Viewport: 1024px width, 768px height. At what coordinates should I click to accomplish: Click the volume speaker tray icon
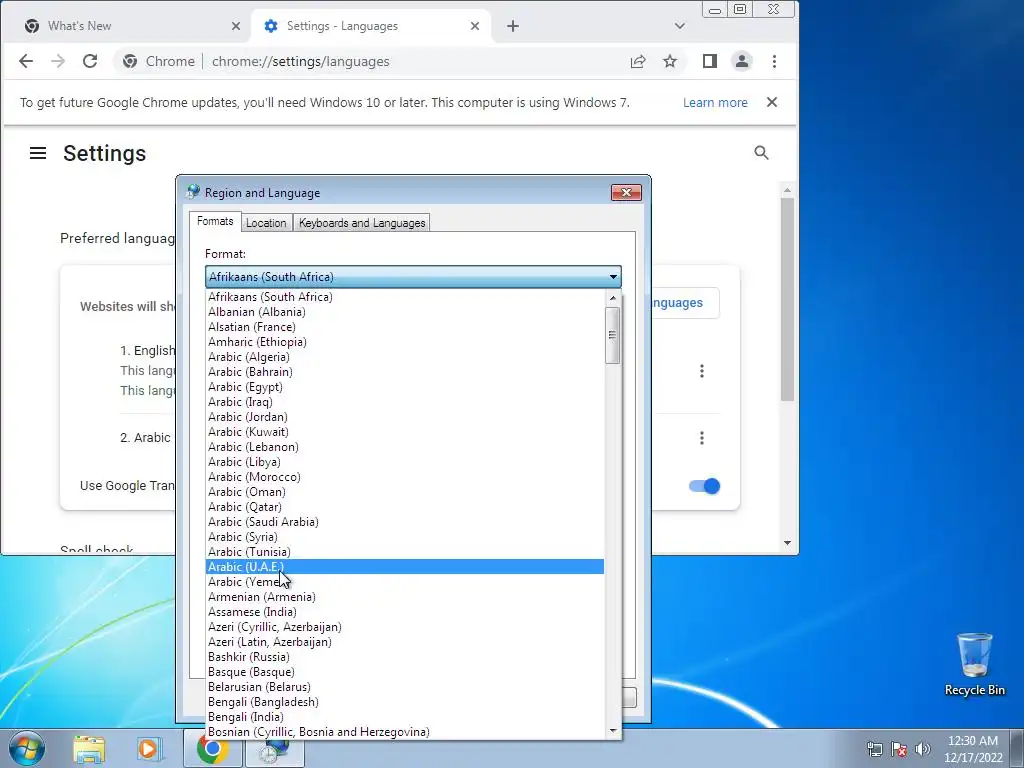(x=923, y=749)
